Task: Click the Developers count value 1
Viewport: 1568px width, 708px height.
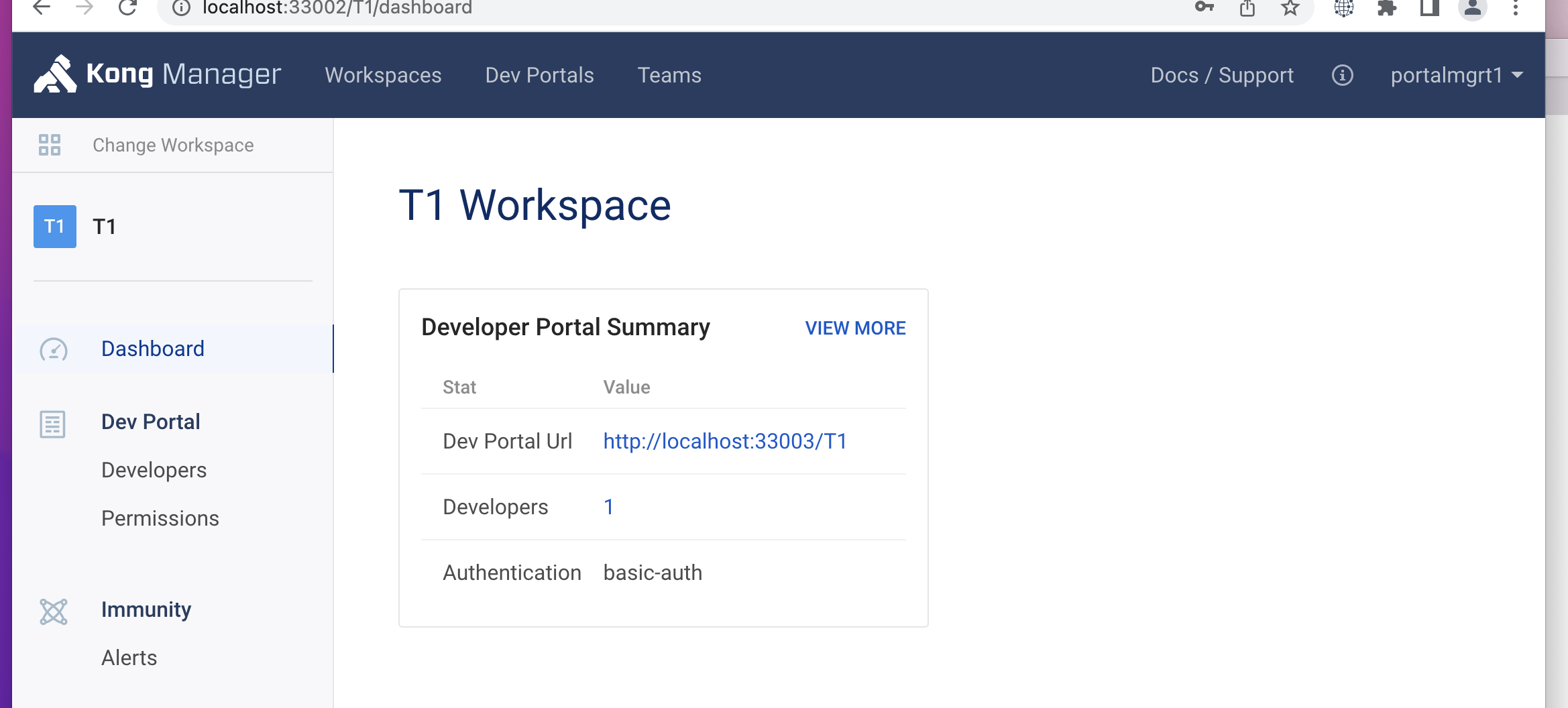Action: 608,507
